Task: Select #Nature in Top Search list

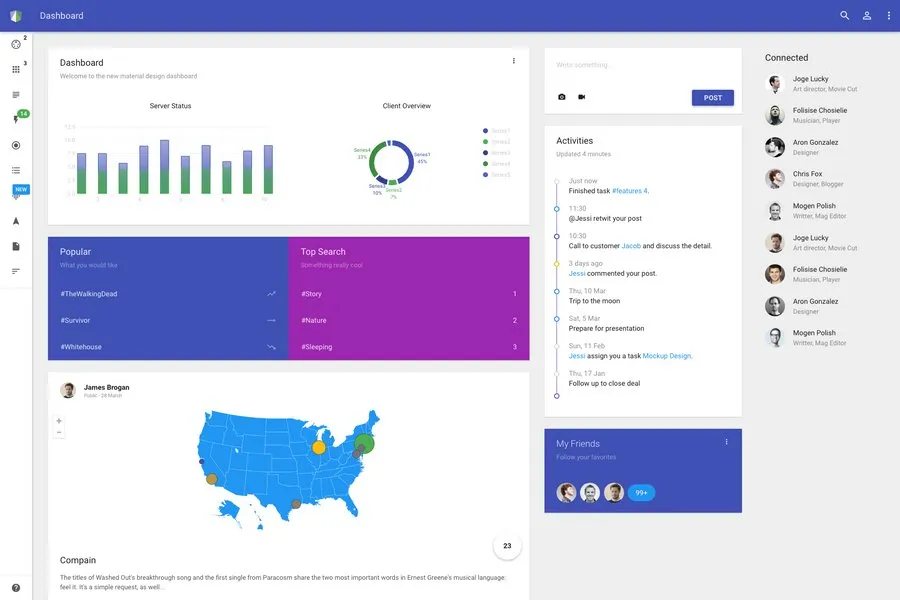Action: pyautogui.click(x=314, y=320)
